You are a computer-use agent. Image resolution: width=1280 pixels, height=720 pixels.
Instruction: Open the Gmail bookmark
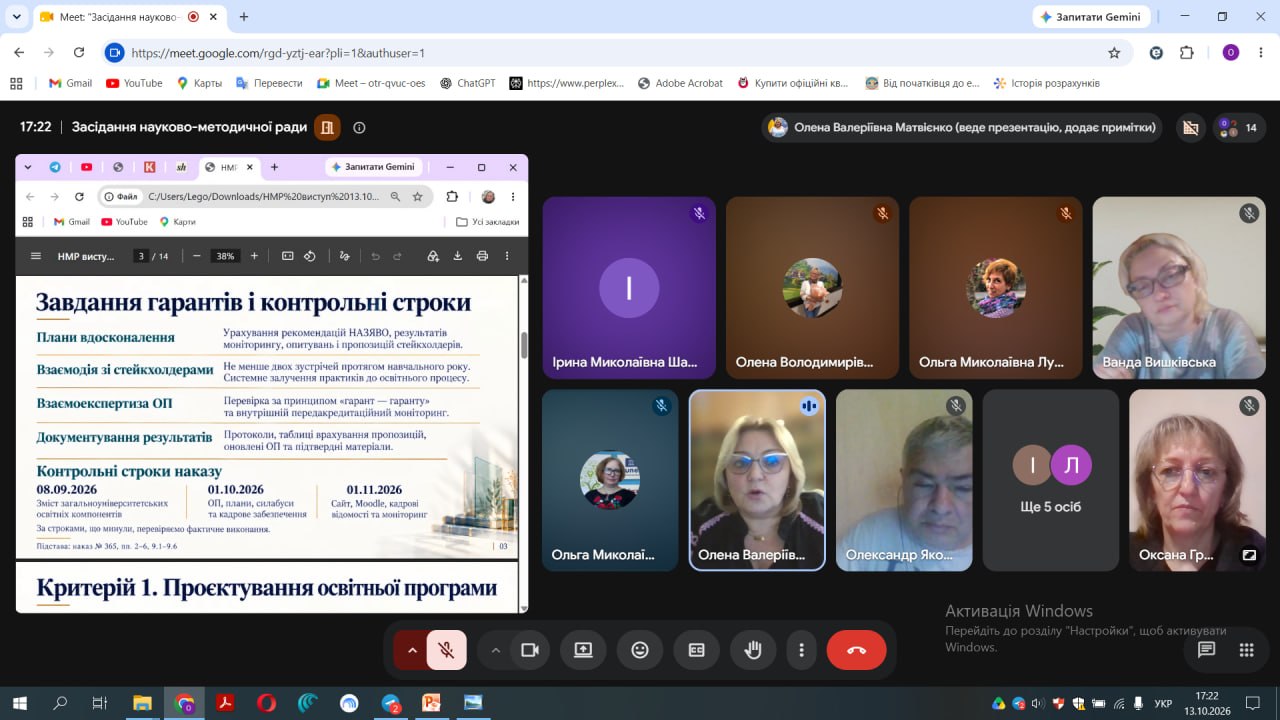pyautogui.click(x=70, y=83)
